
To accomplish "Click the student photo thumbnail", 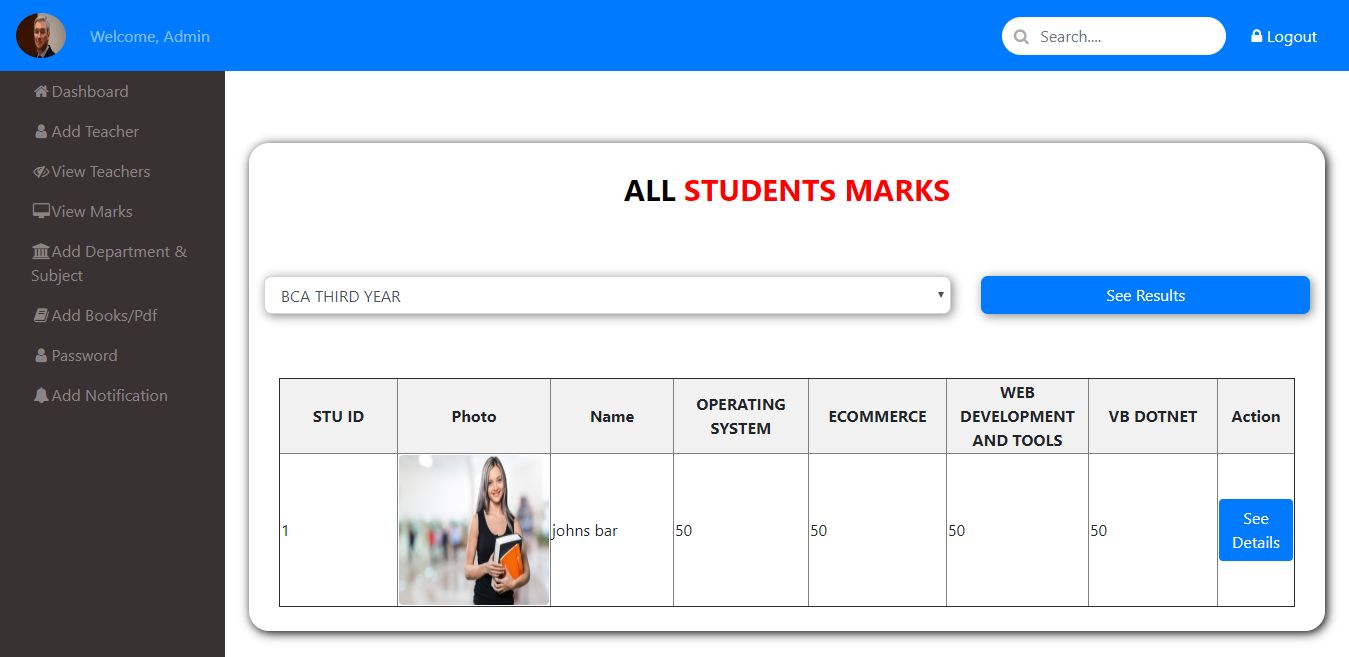I will [474, 530].
